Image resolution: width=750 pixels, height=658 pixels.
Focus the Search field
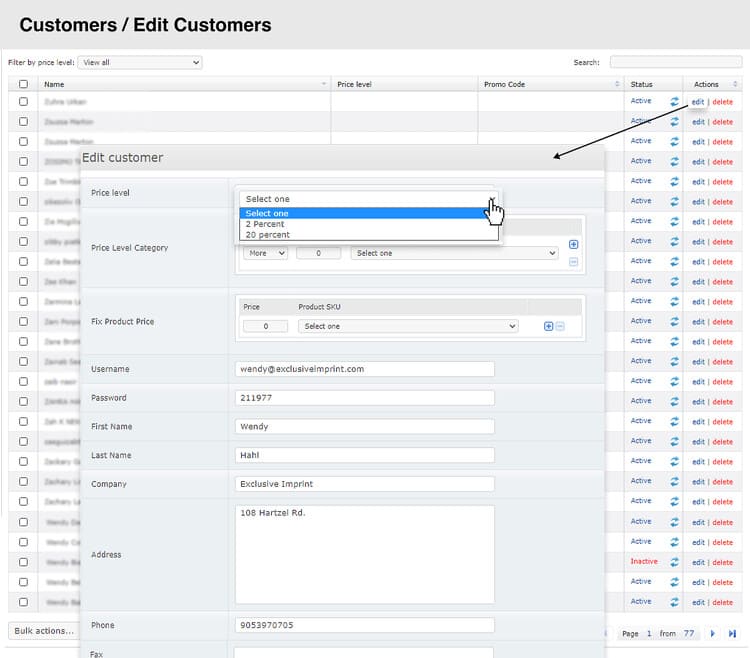point(675,62)
